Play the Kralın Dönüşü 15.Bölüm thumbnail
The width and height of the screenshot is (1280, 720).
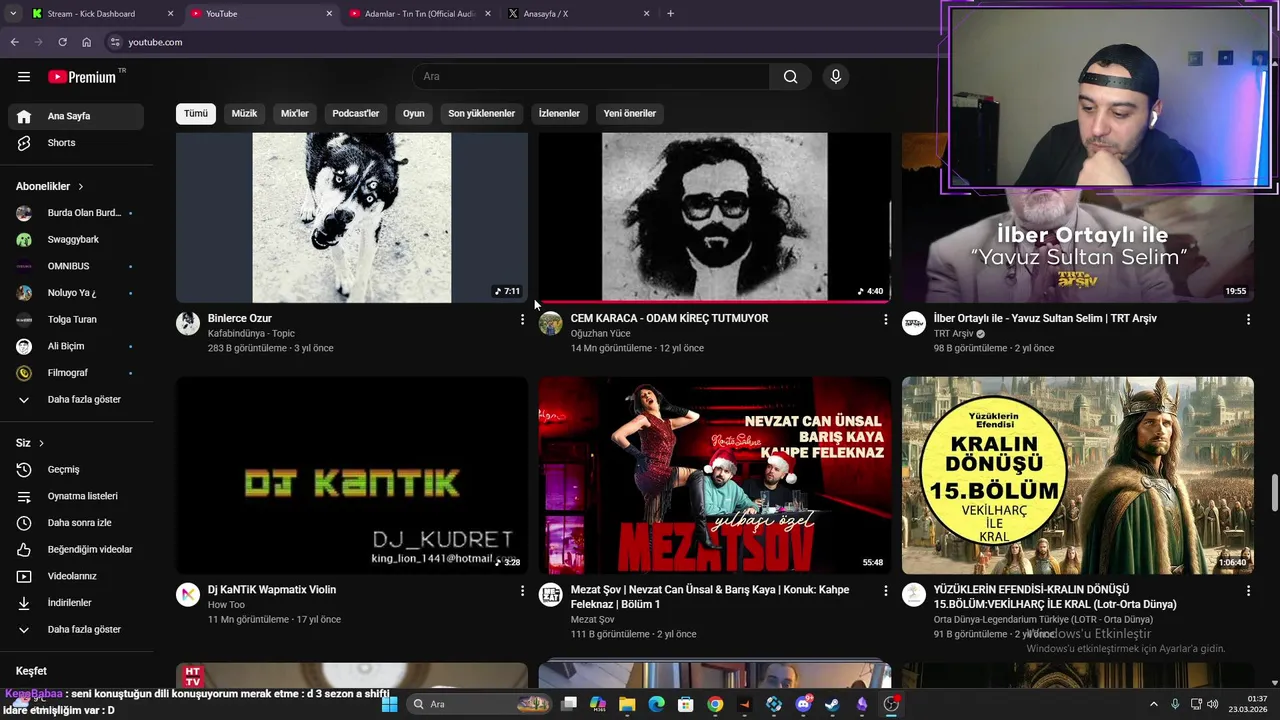click(1078, 475)
